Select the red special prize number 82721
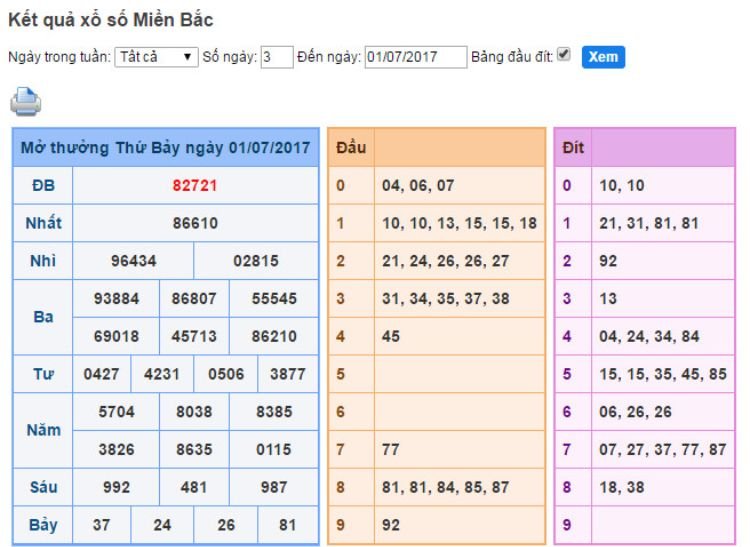Image resolution: width=750 pixels, height=547 pixels. [195, 185]
